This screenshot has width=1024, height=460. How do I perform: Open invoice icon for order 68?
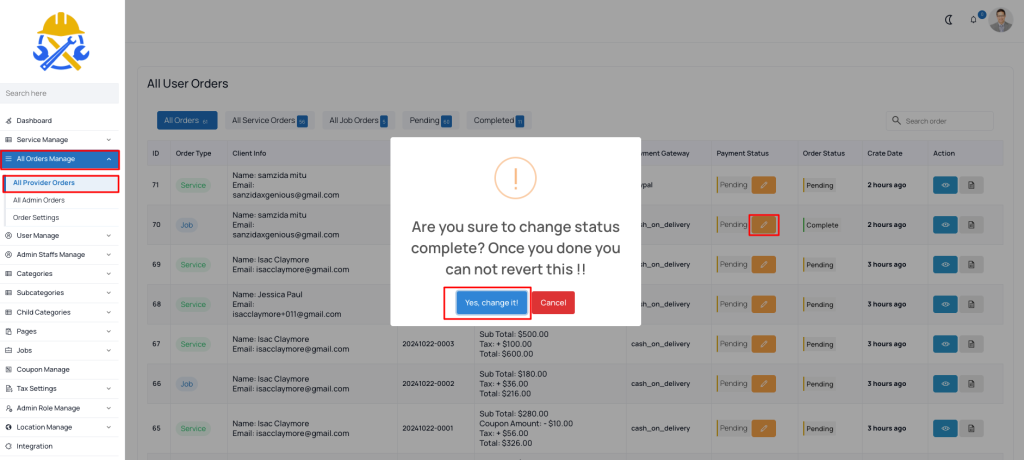click(970, 304)
